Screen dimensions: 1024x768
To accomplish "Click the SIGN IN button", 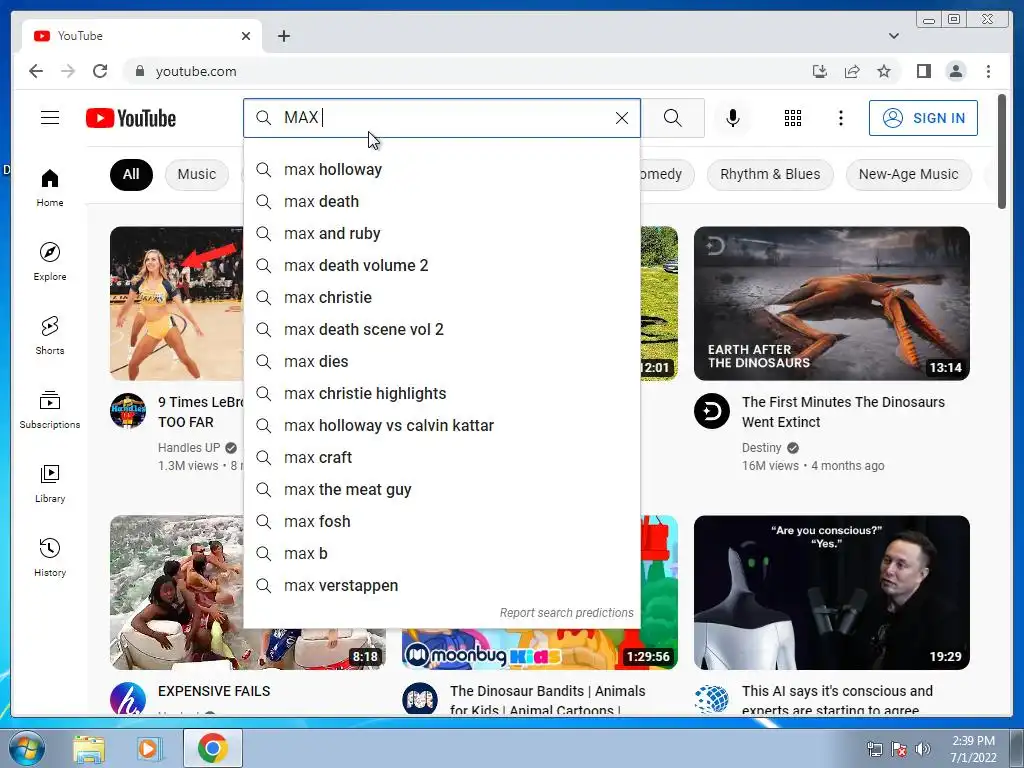I will click(923, 118).
